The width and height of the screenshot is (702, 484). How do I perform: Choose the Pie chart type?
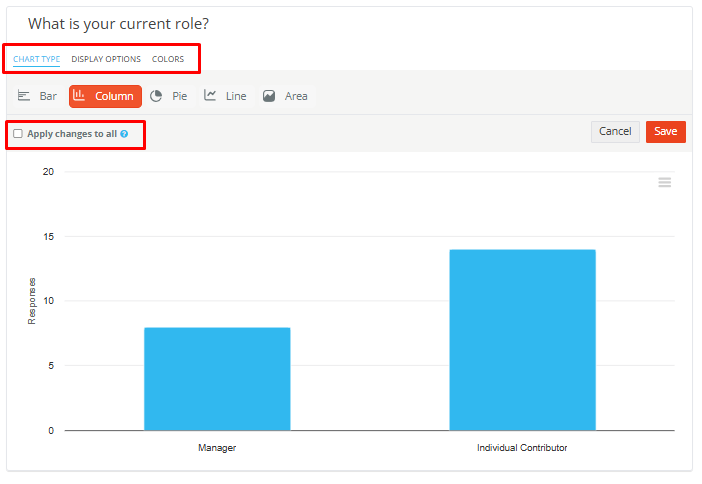coord(168,96)
